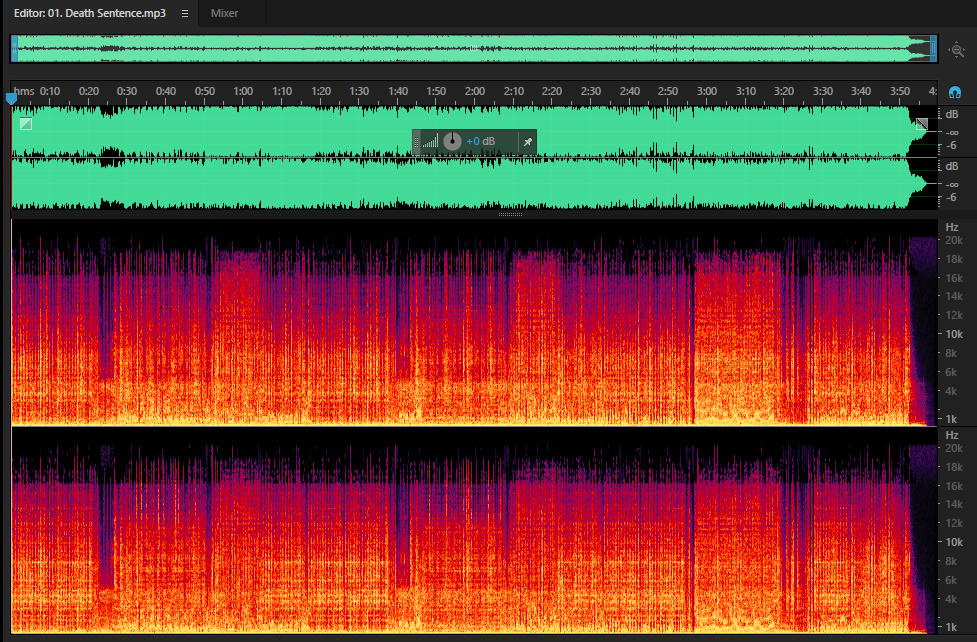Click the 3:00 mark on time ruler

point(707,91)
